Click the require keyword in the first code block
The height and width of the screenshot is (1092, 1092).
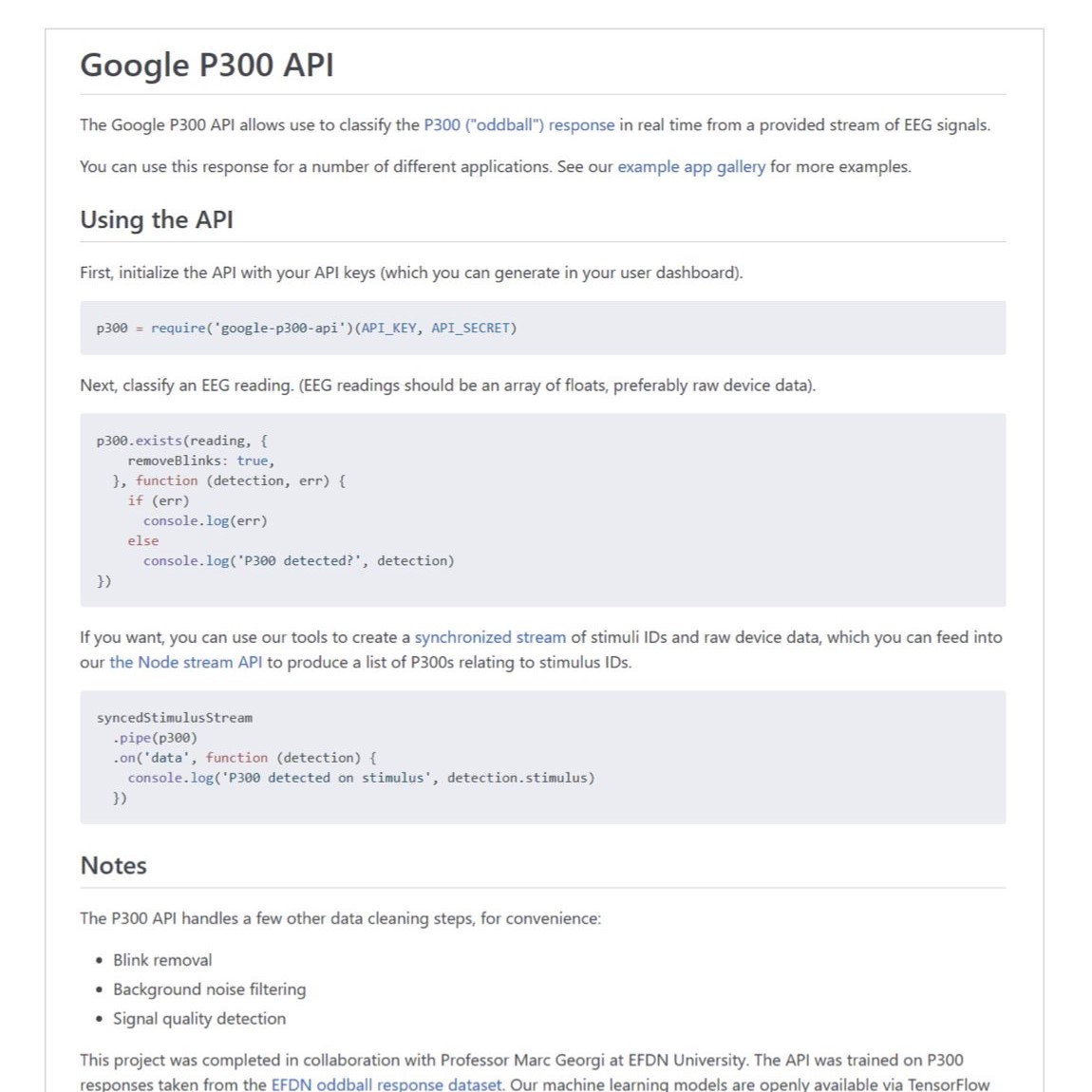(x=178, y=328)
